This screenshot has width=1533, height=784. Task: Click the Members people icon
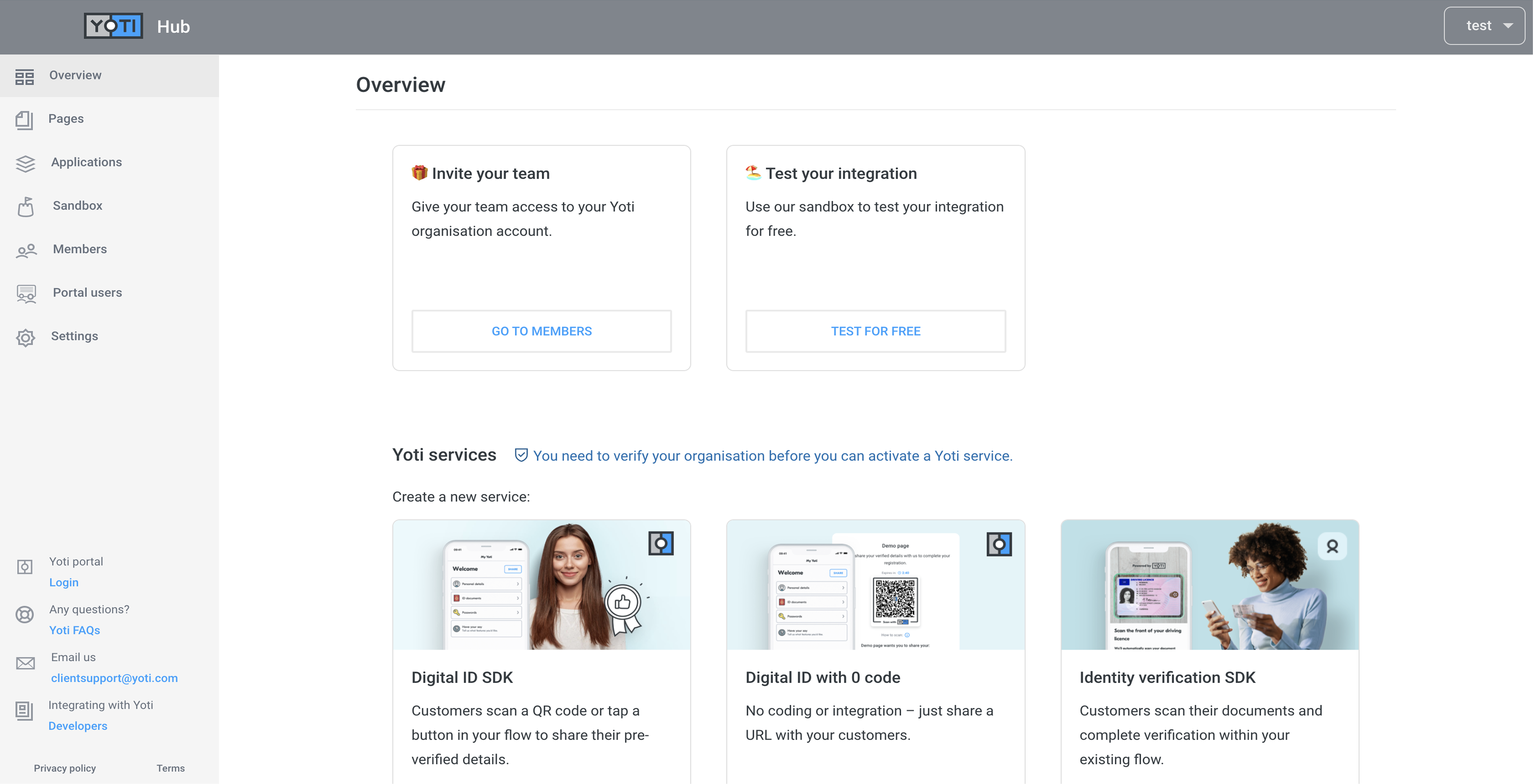(26, 251)
